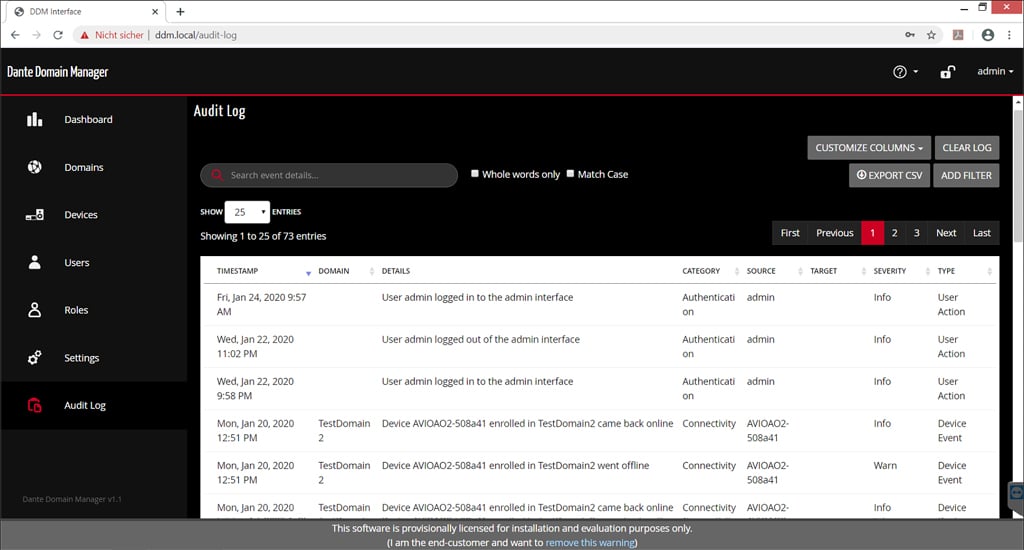
Task: Click the Clear Log button
Action: 967,148
